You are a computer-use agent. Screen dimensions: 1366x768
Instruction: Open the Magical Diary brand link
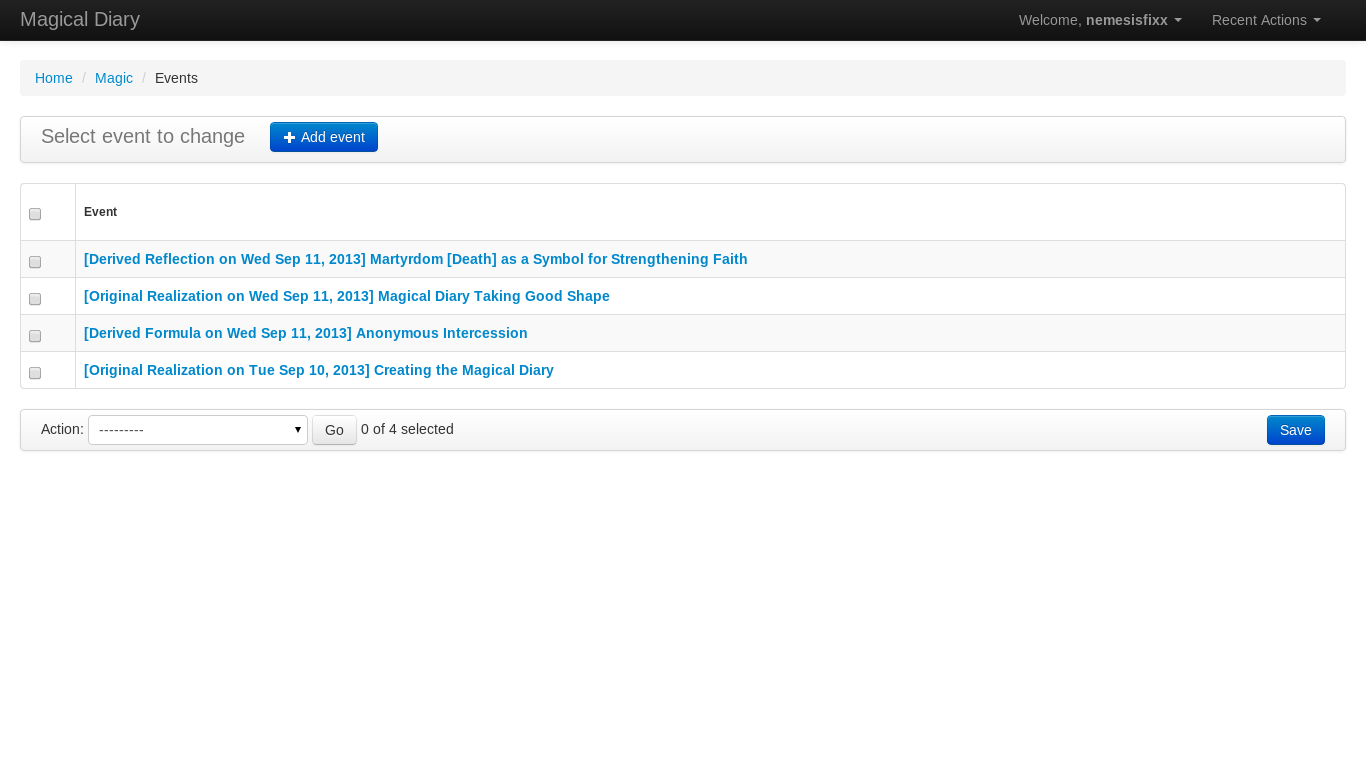(80, 19)
